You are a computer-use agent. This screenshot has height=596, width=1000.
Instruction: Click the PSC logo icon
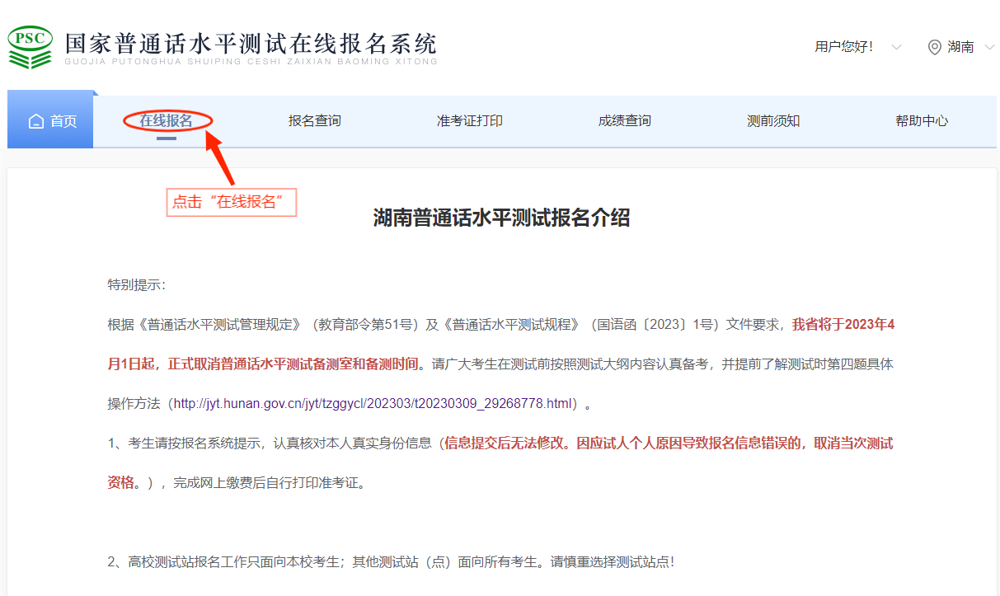[30, 47]
